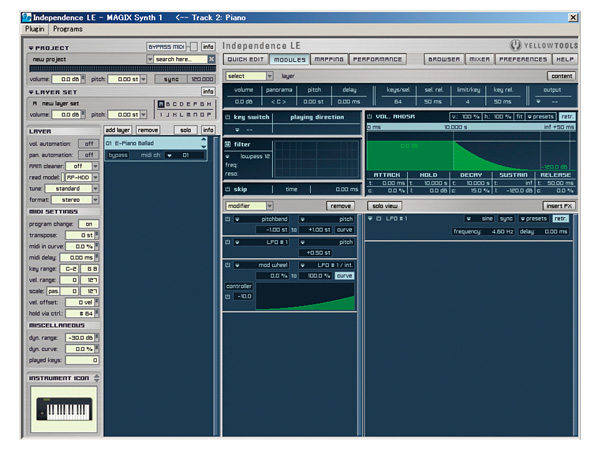Select layer set slot A
The height and width of the screenshot is (450, 600).
[161, 104]
